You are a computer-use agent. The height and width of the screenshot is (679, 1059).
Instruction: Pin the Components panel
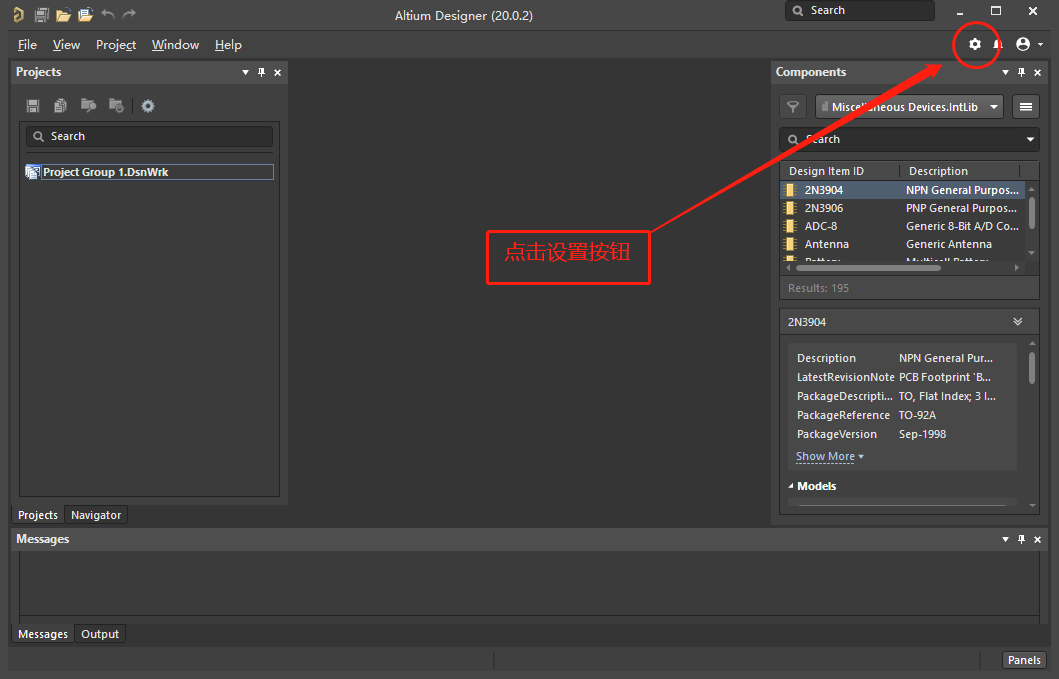(1021, 72)
